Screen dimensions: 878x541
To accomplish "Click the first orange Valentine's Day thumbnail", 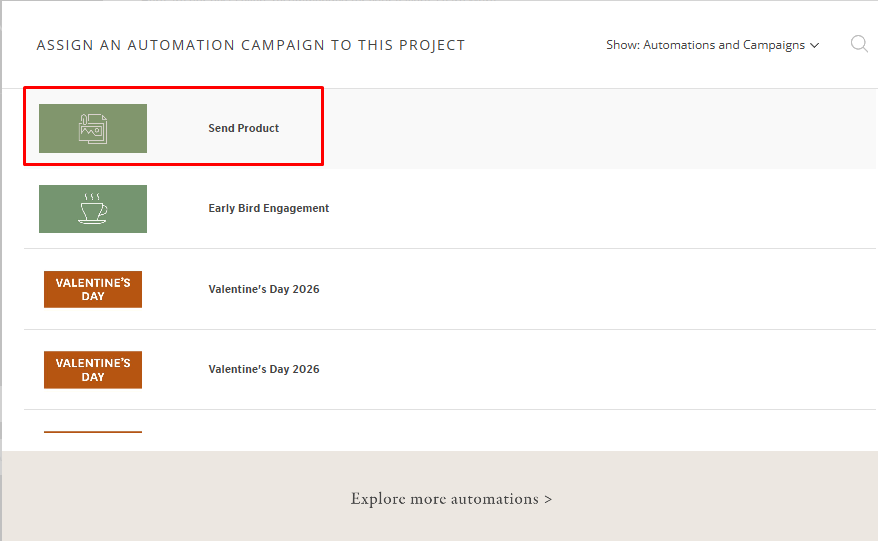I will pos(93,289).
